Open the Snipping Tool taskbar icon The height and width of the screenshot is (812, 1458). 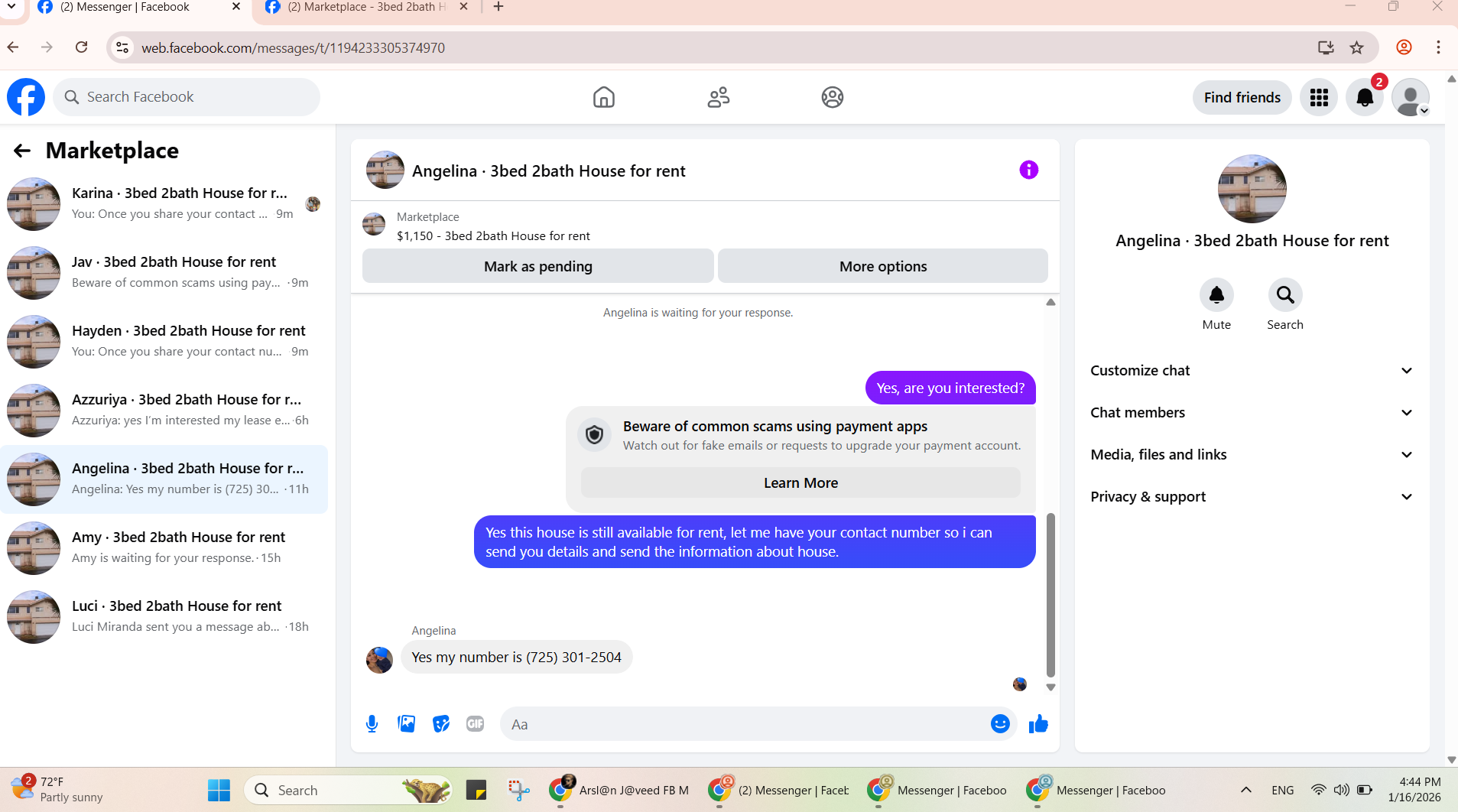[x=518, y=790]
